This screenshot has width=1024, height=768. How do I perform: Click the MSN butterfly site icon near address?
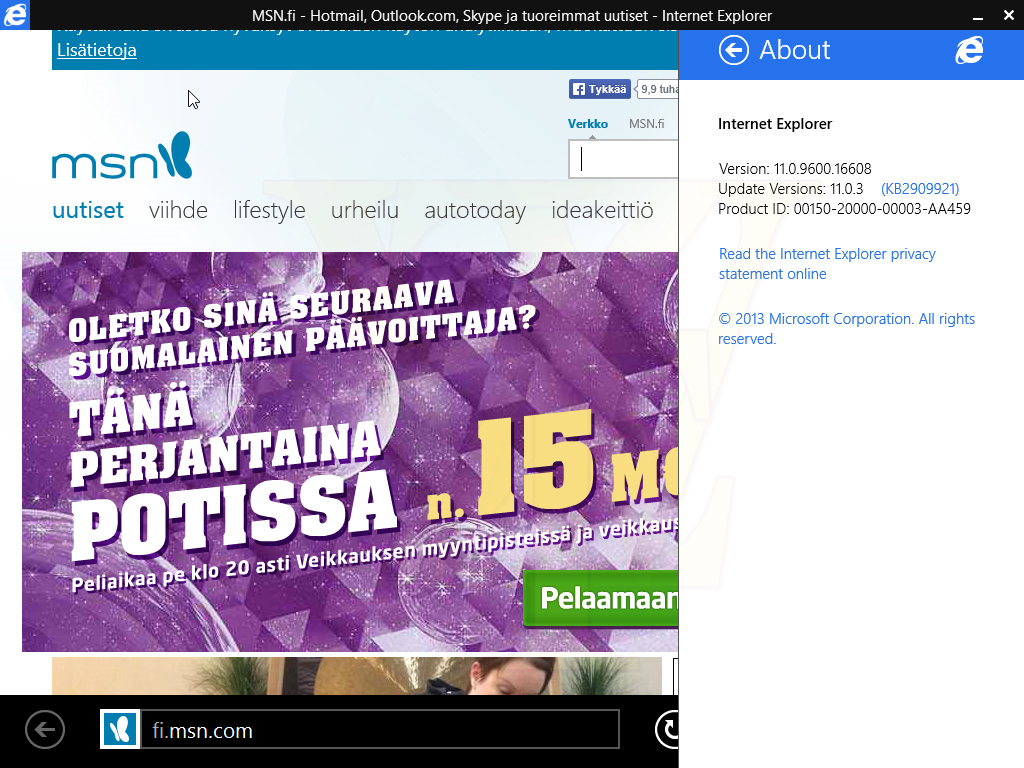[120, 729]
